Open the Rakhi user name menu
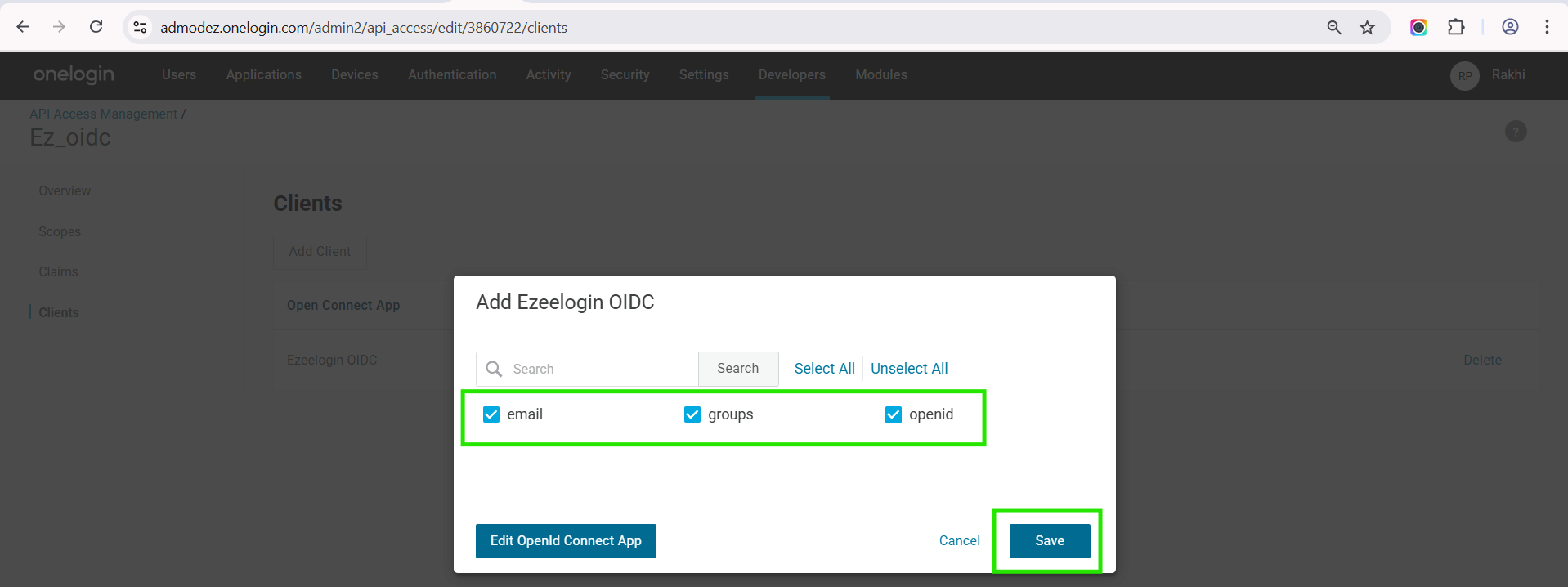 tap(1508, 74)
